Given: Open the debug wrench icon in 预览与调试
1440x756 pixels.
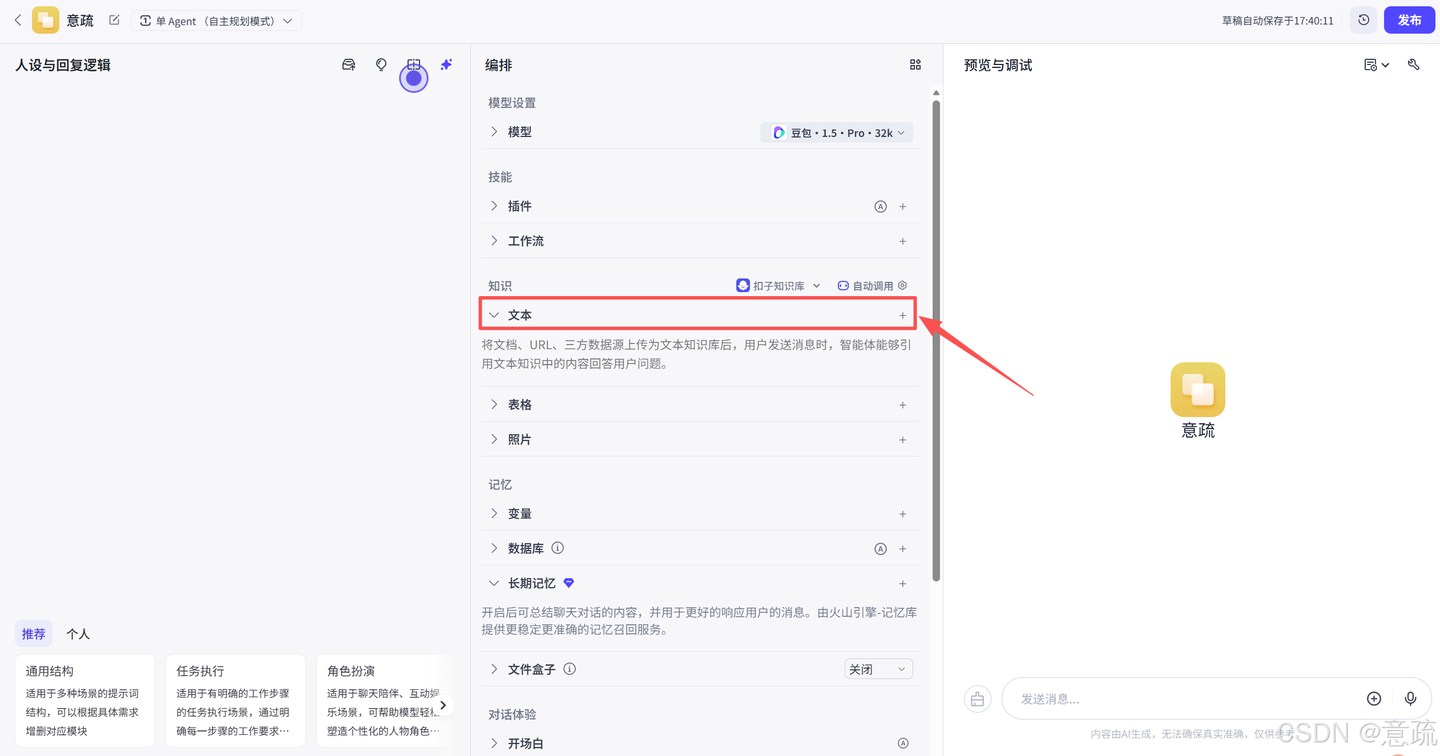Looking at the screenshot, I should [1413, 65].
